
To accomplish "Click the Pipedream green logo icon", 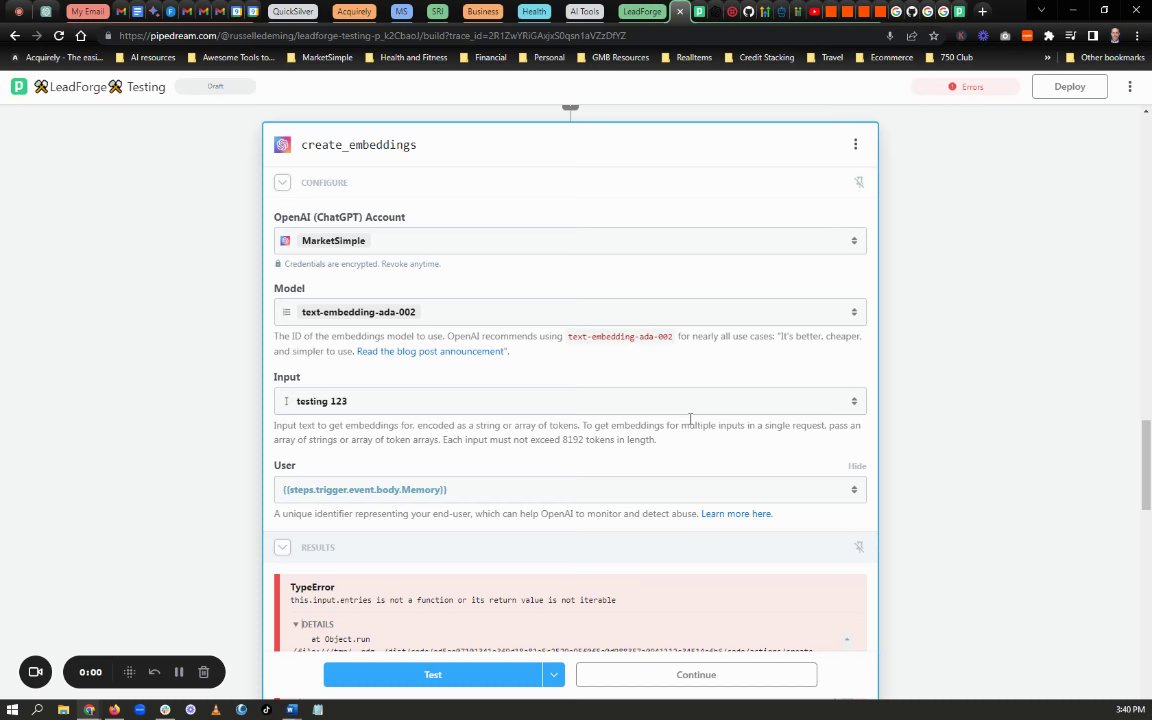I will (x=19, y=87).
